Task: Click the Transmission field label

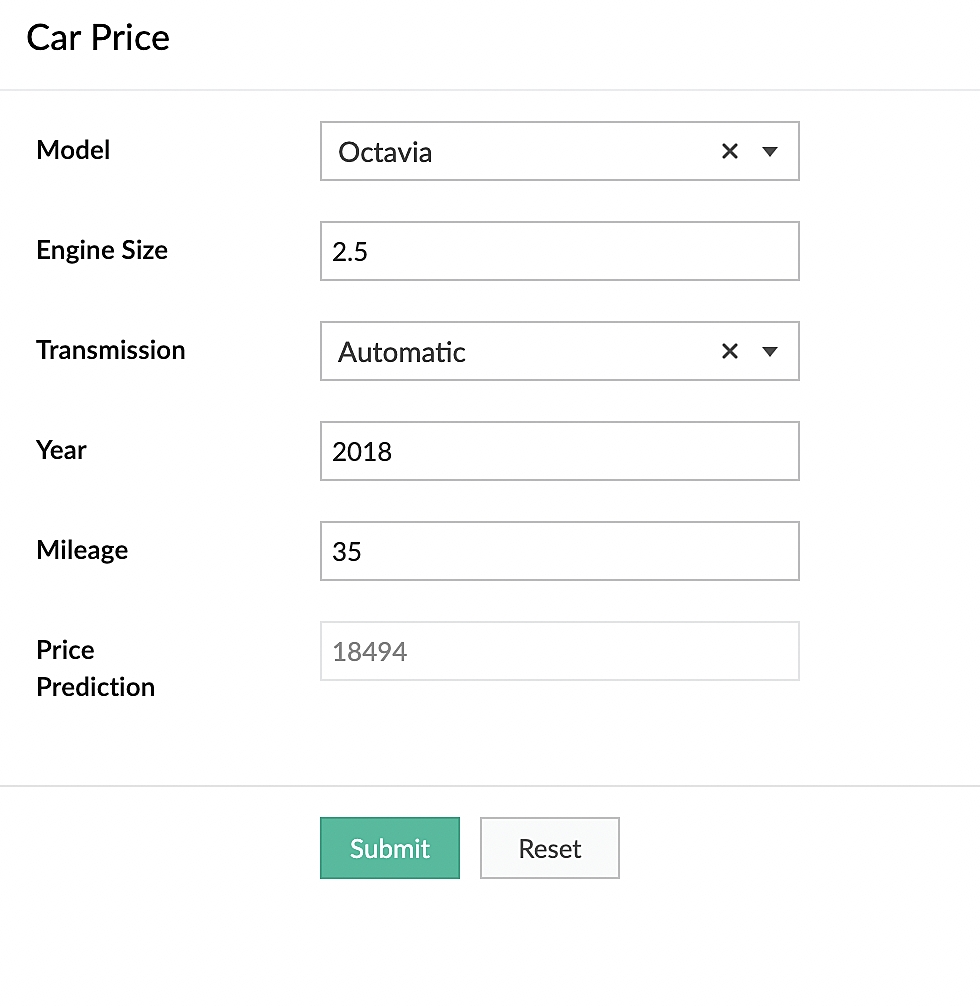Action: coord(110,350)
